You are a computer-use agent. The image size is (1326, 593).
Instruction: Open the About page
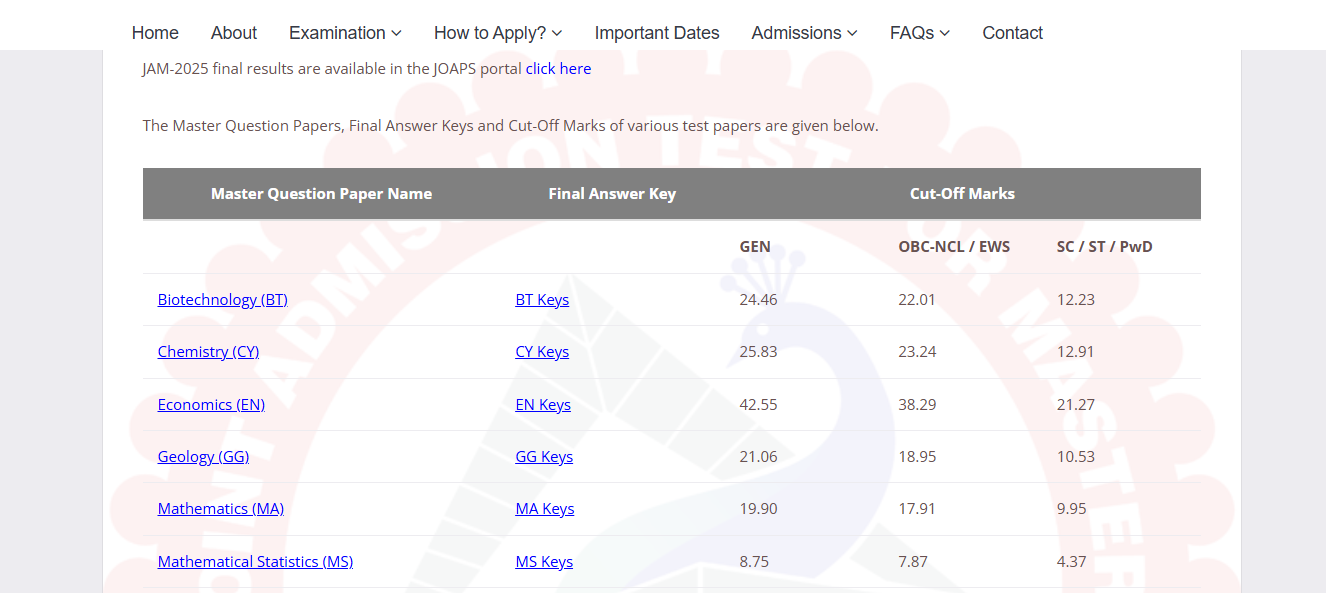(x=233, y=32)
